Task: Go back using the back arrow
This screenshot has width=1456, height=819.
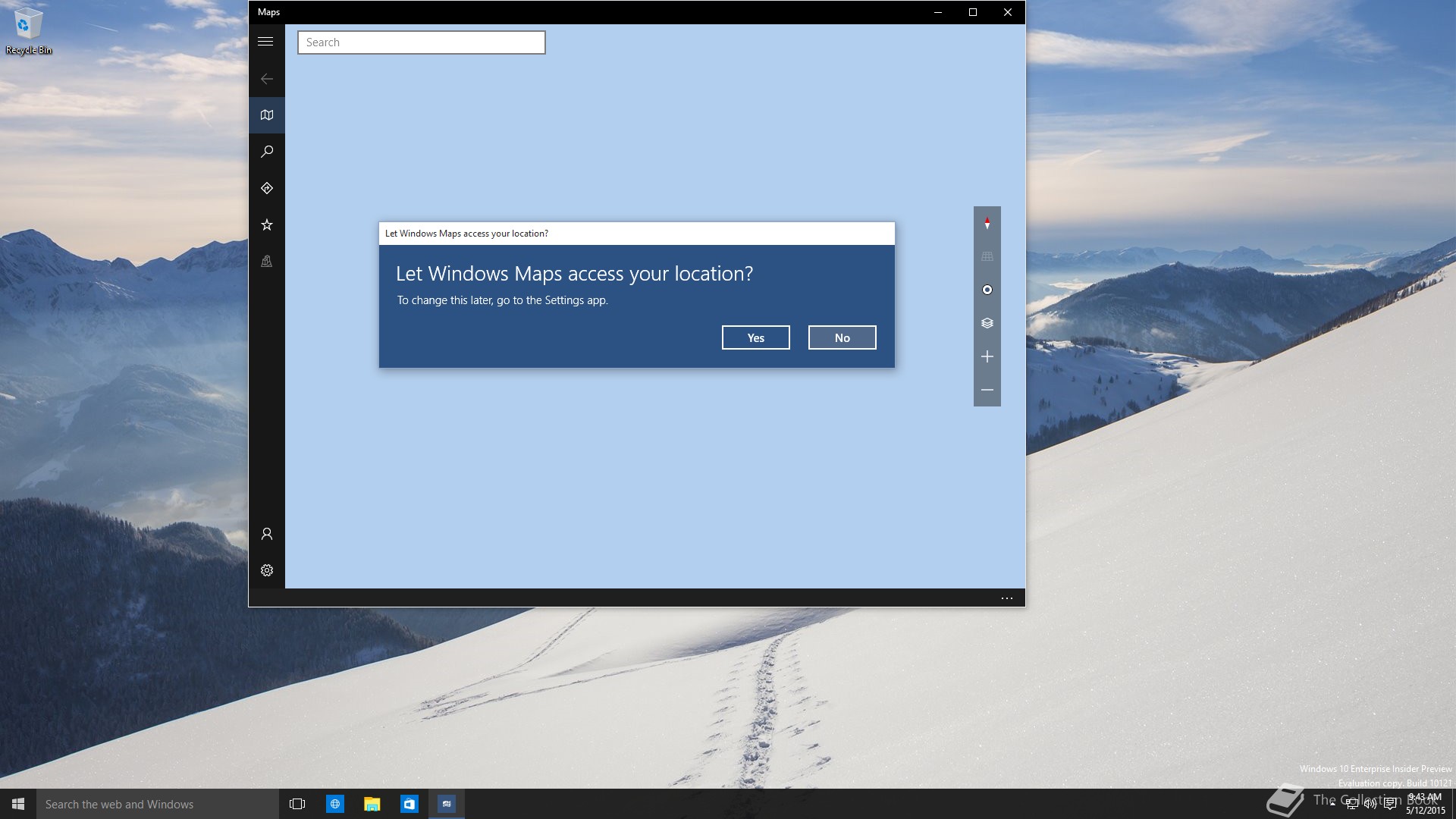Action: click(266, 79)
